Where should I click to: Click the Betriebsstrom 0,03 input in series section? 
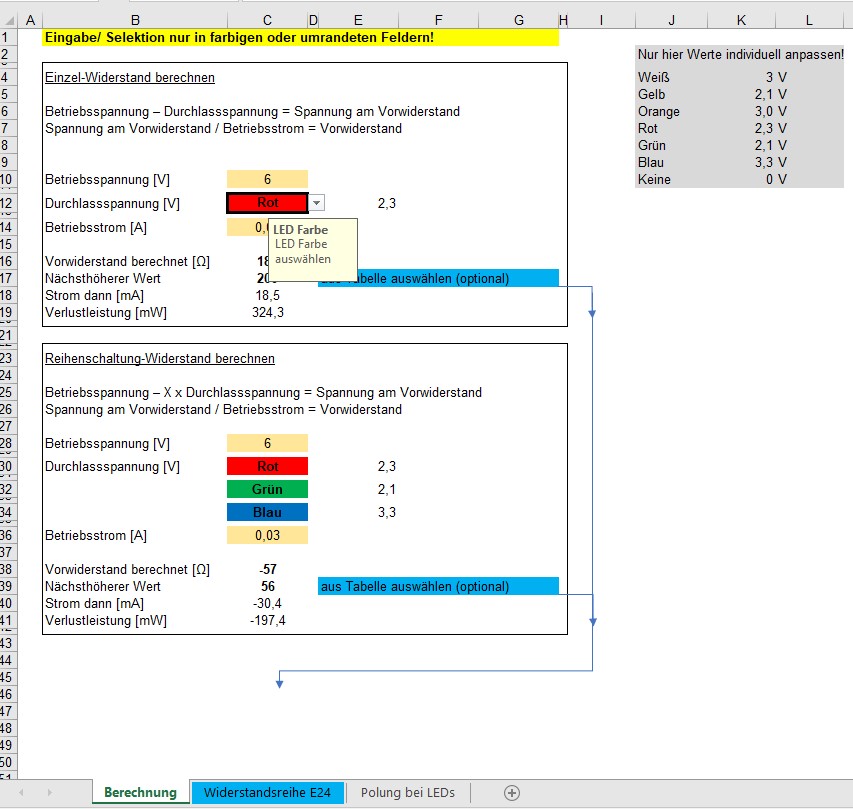click(x=267, y=535)
